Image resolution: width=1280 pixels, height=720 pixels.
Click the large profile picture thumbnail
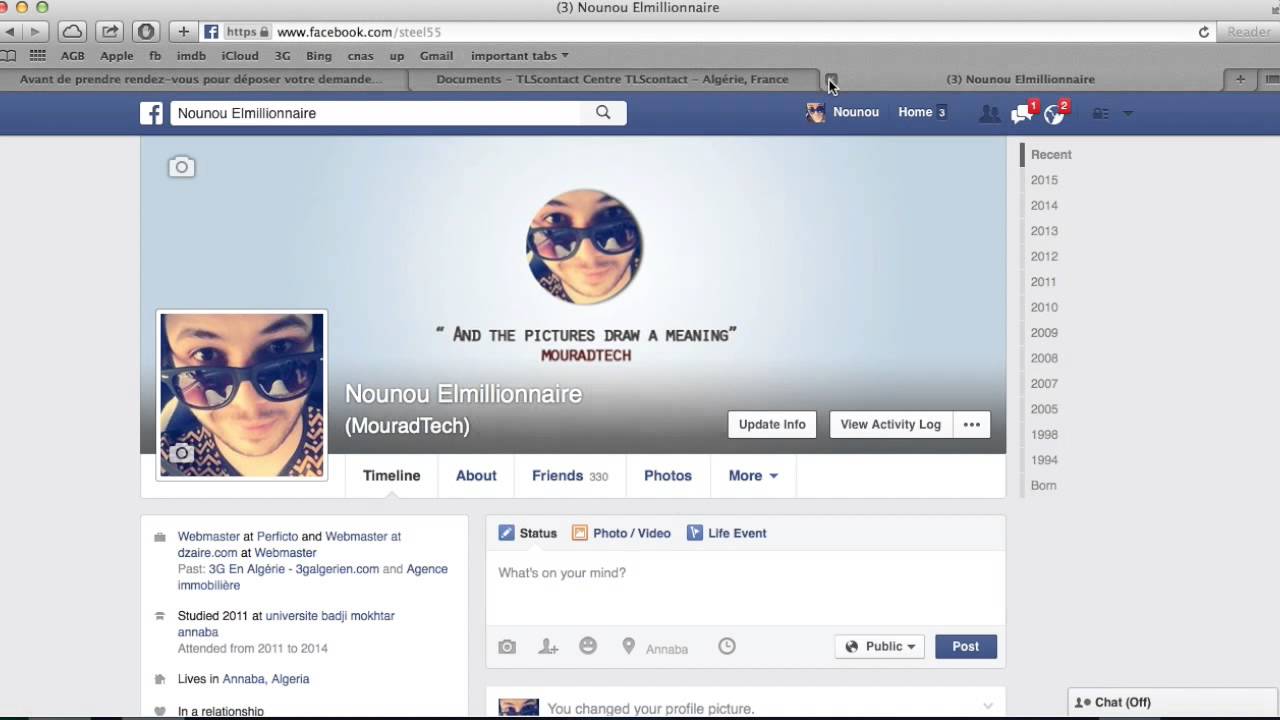tap(242, 395)
